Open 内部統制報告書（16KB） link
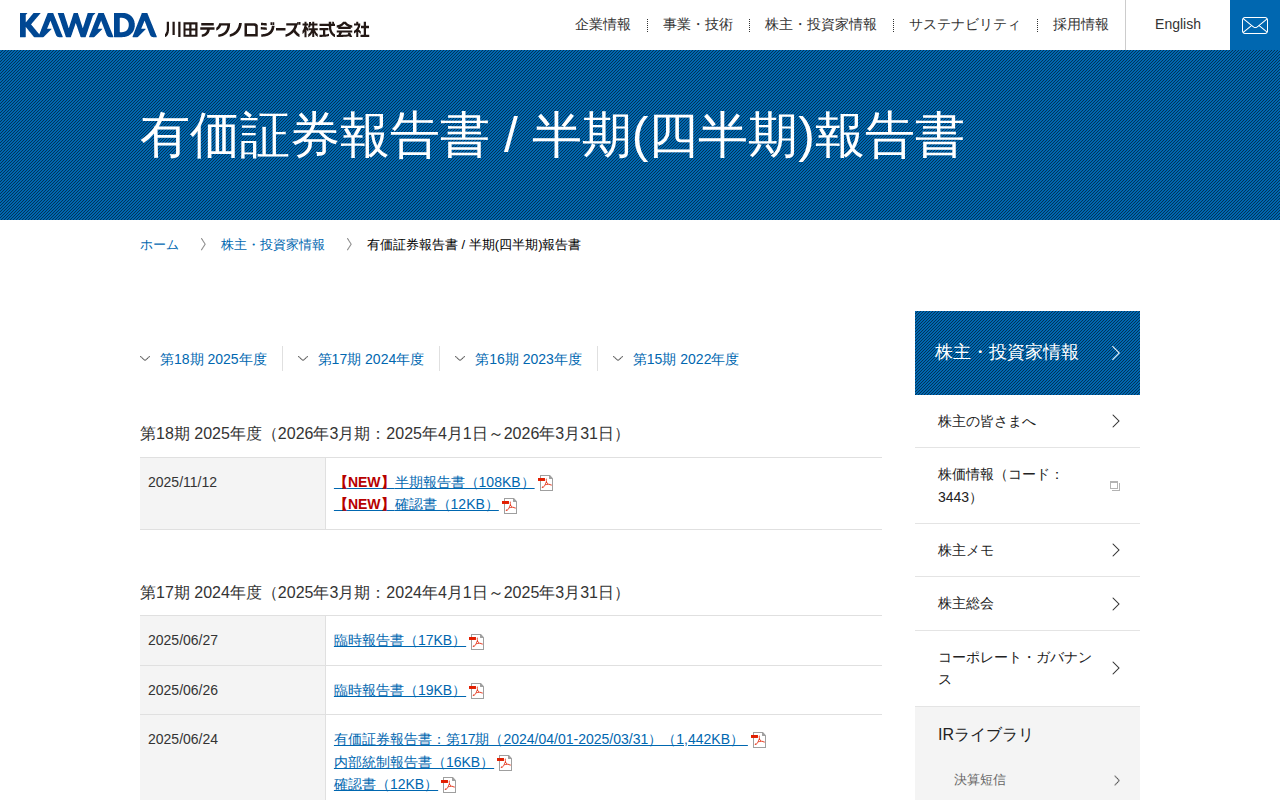This screenshot has height=800, width=1280. point(414,762)
